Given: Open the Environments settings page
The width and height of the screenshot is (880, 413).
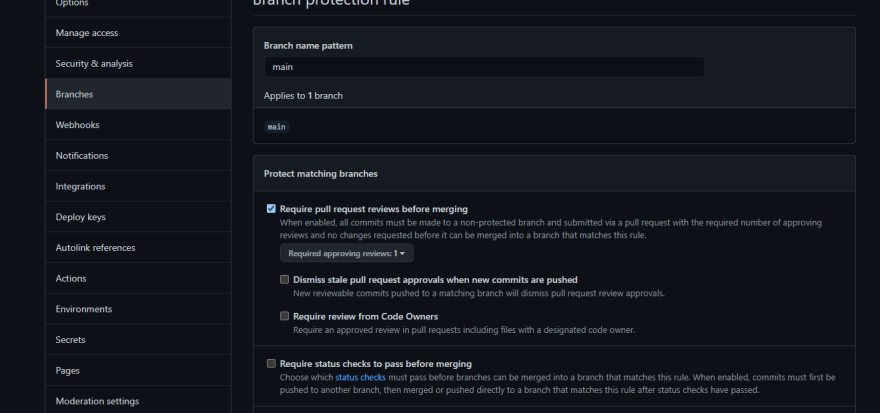Looking at the screenshot, I should 138,309.
